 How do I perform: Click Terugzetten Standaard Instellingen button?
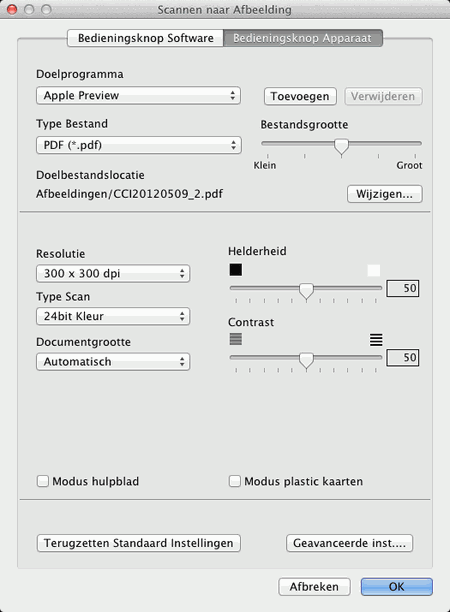coord(139,543)
